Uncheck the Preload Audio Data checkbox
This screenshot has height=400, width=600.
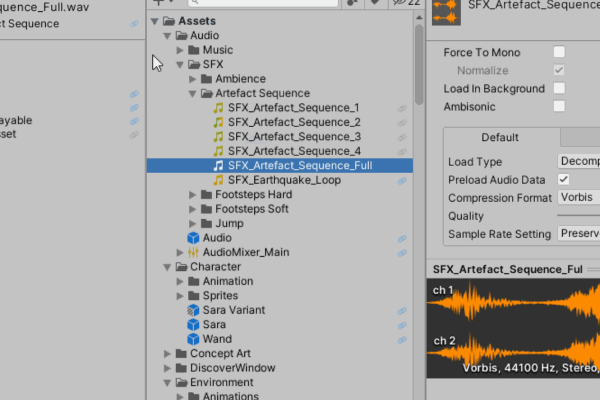[x=564, y=179]
